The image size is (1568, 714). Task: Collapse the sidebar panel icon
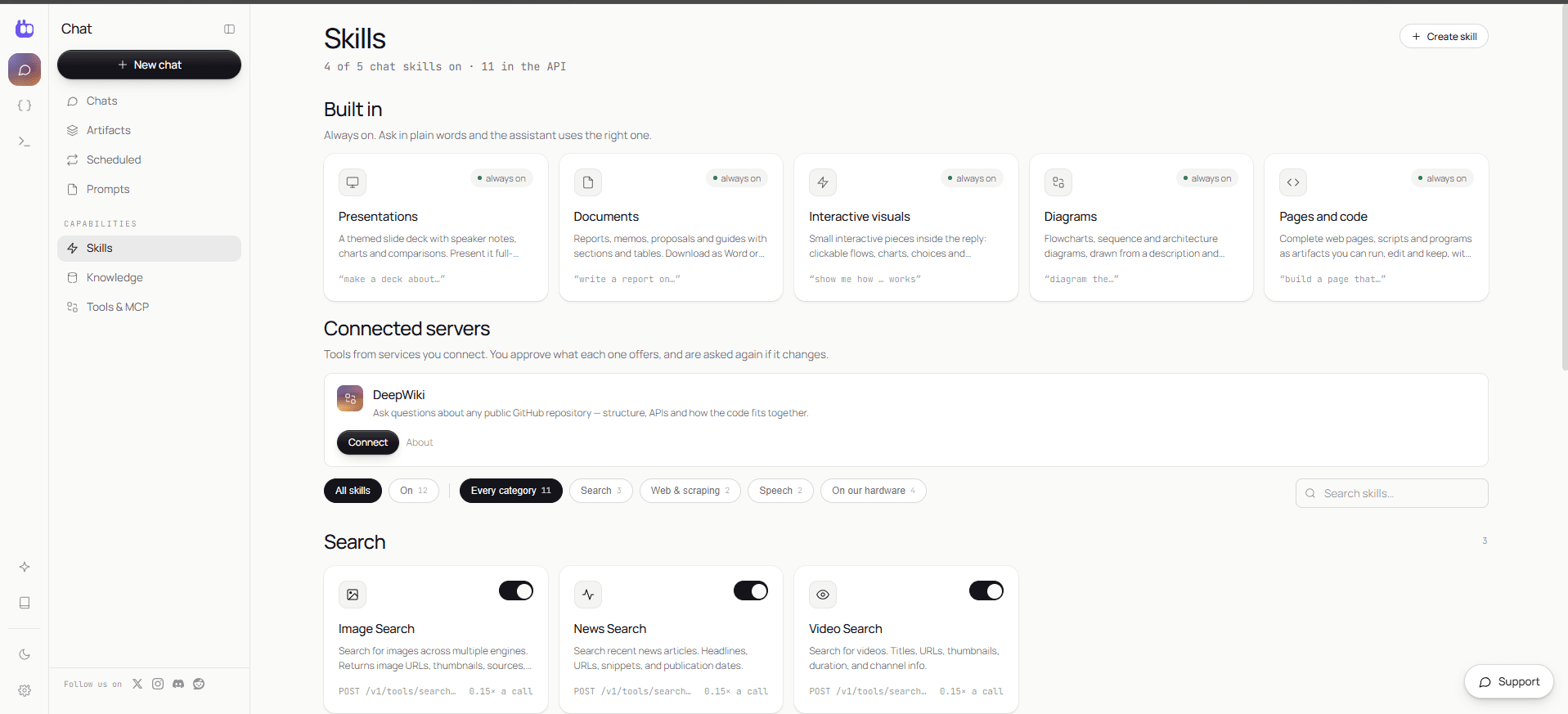tap(229, 29)
